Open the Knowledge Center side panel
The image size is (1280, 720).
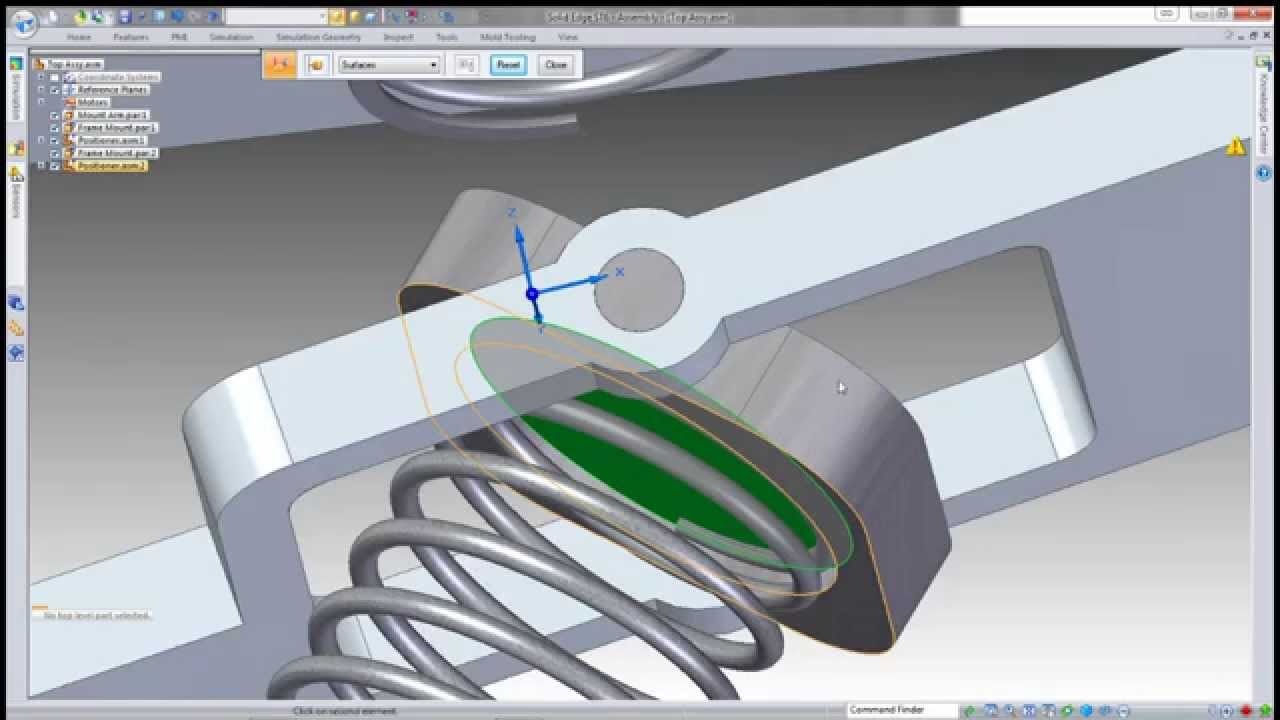point(1263,112)
